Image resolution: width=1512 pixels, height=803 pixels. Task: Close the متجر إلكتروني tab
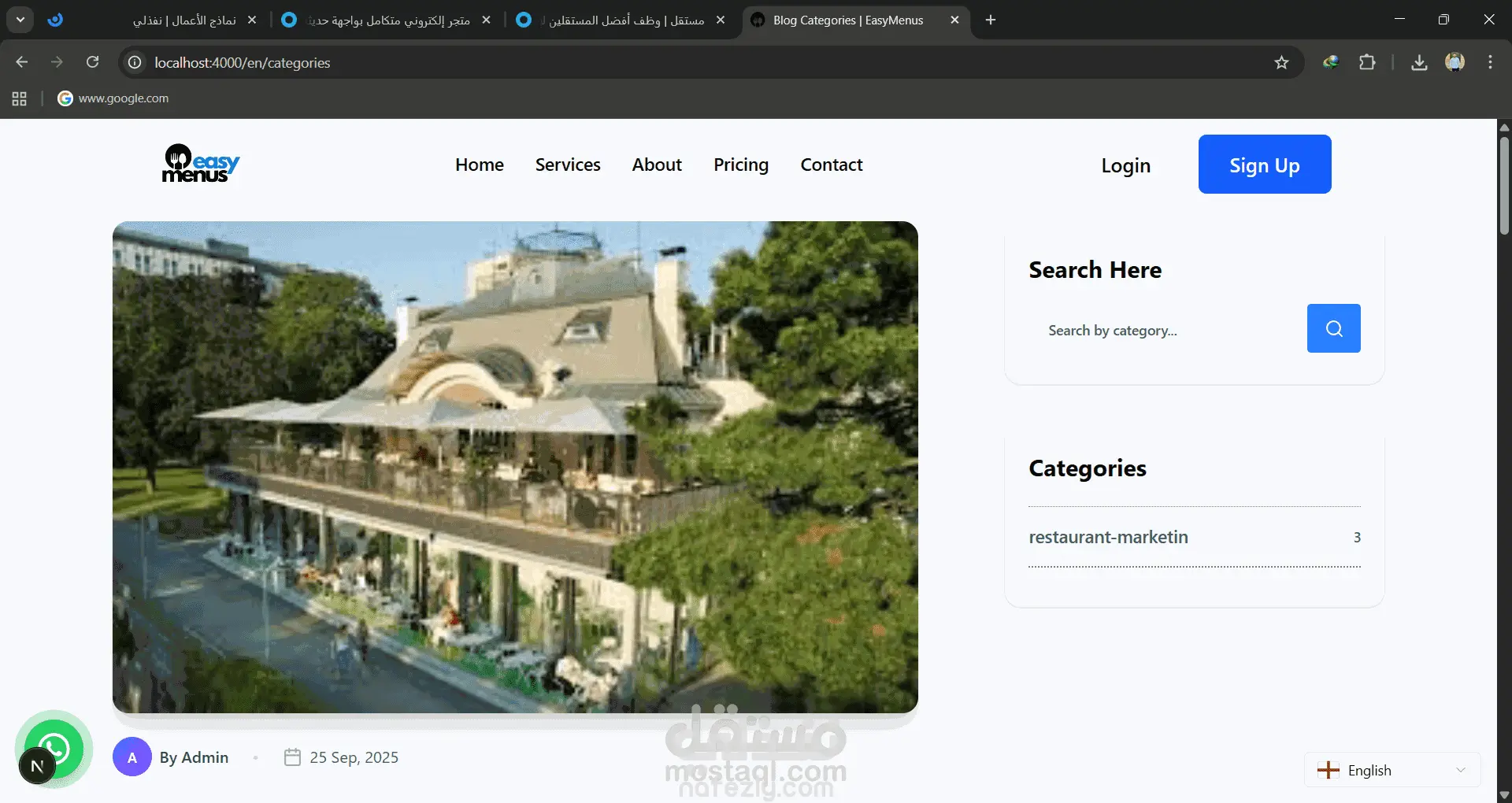click(x=486, y=20)
